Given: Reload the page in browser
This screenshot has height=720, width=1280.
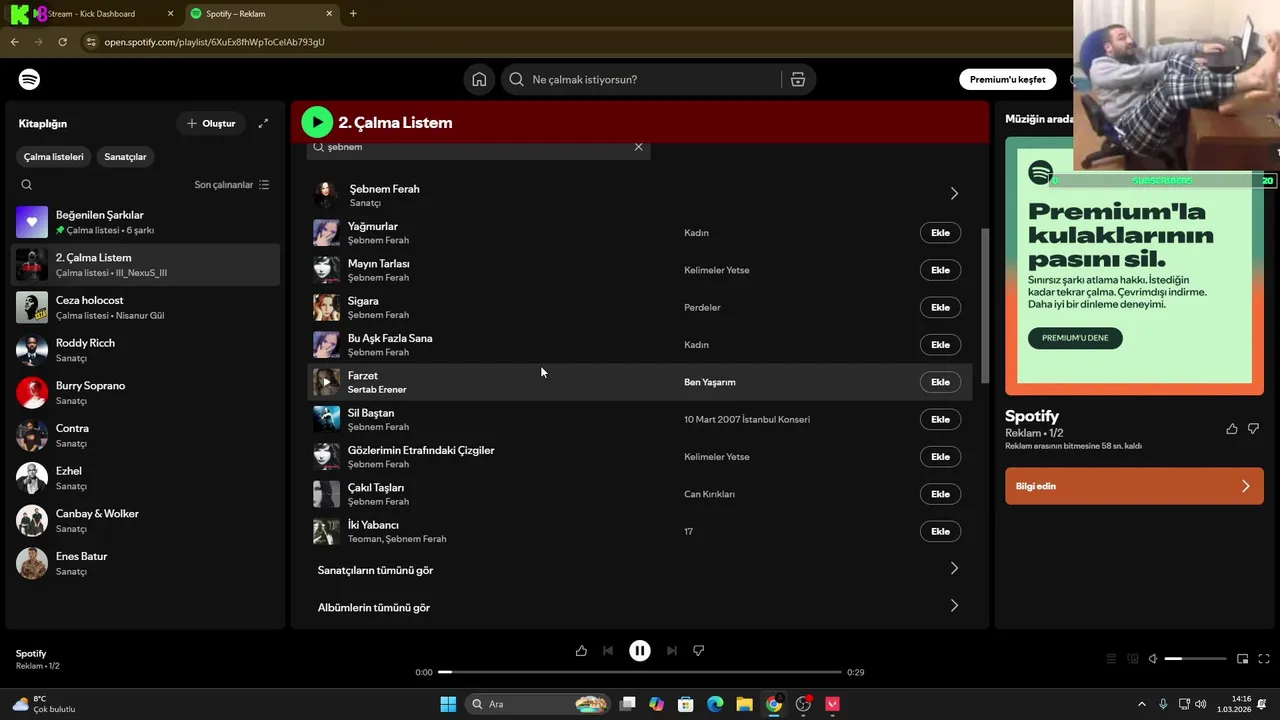Looking at the screenshot, I should [62, 42].
